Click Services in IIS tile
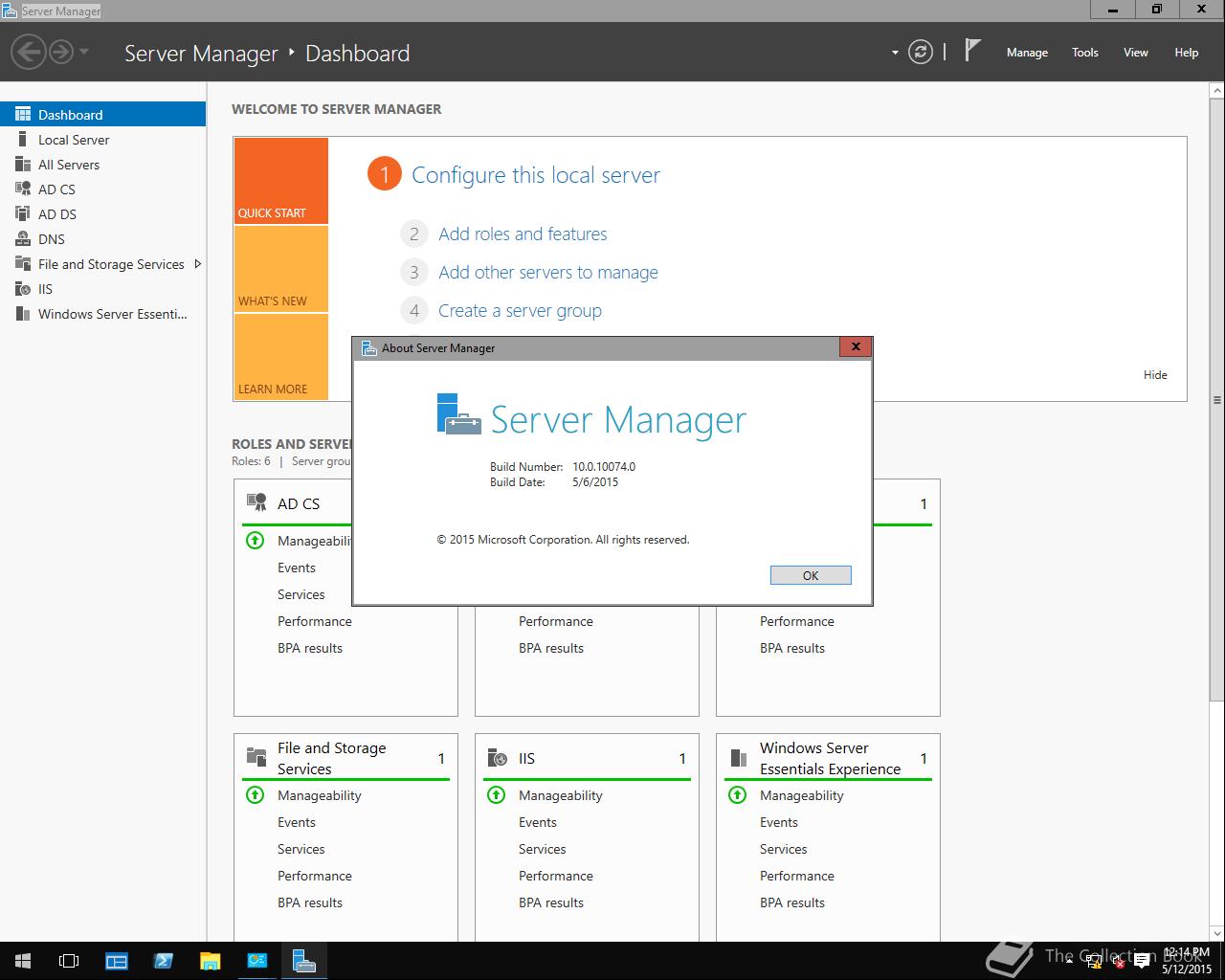Screen dimensions: 1225x980 (543, 849)
